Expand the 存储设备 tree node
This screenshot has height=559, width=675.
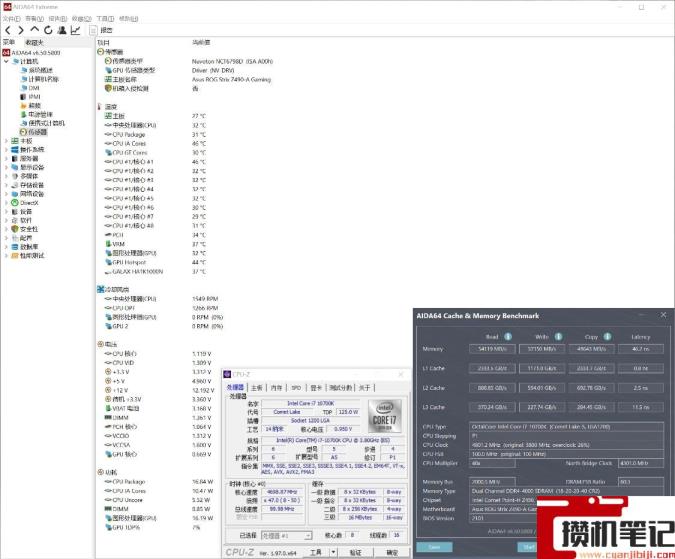[6, 185]
